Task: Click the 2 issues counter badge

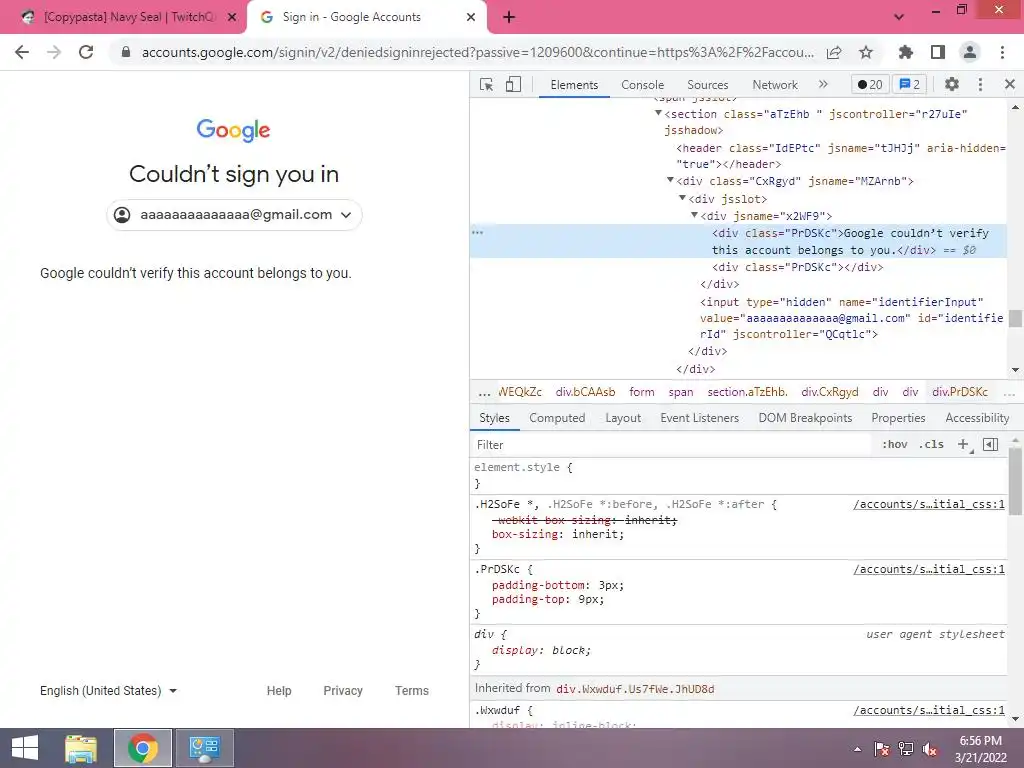Action: (910, 84)
